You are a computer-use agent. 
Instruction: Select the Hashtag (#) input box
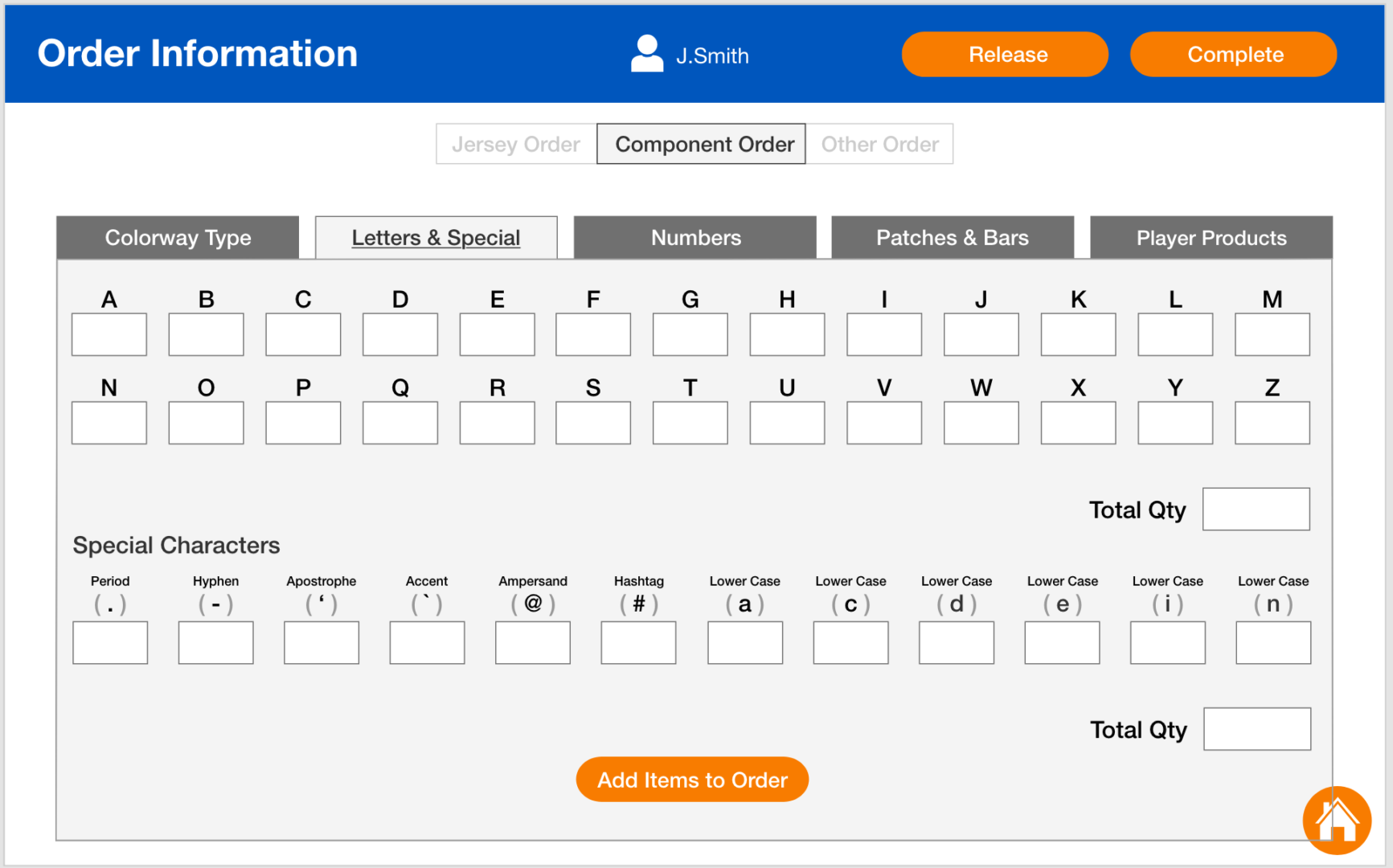pos(638,643)
